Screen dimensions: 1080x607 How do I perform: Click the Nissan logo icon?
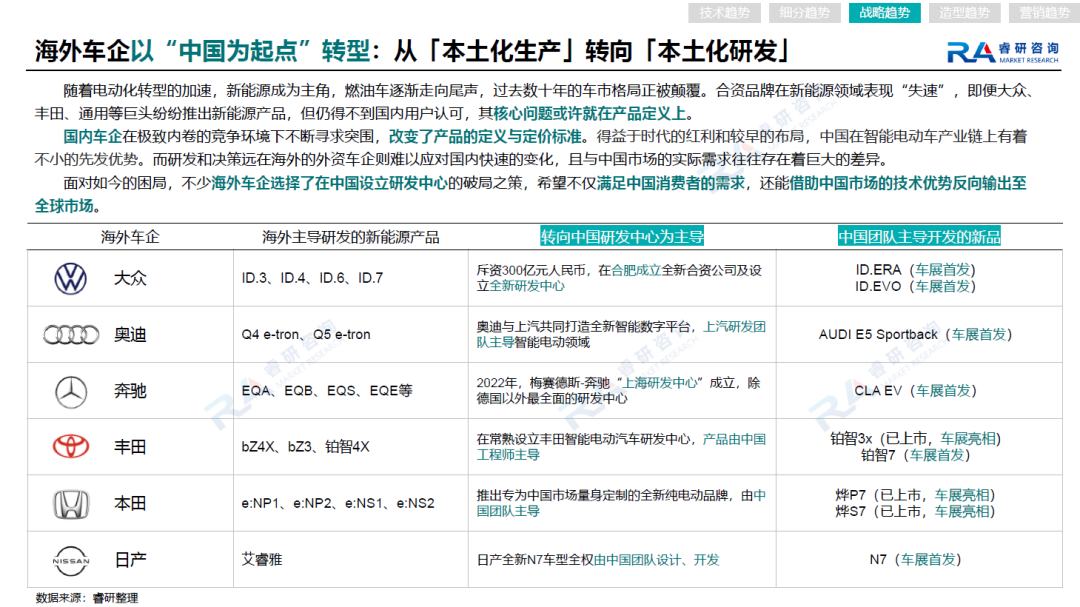point(70,560)
